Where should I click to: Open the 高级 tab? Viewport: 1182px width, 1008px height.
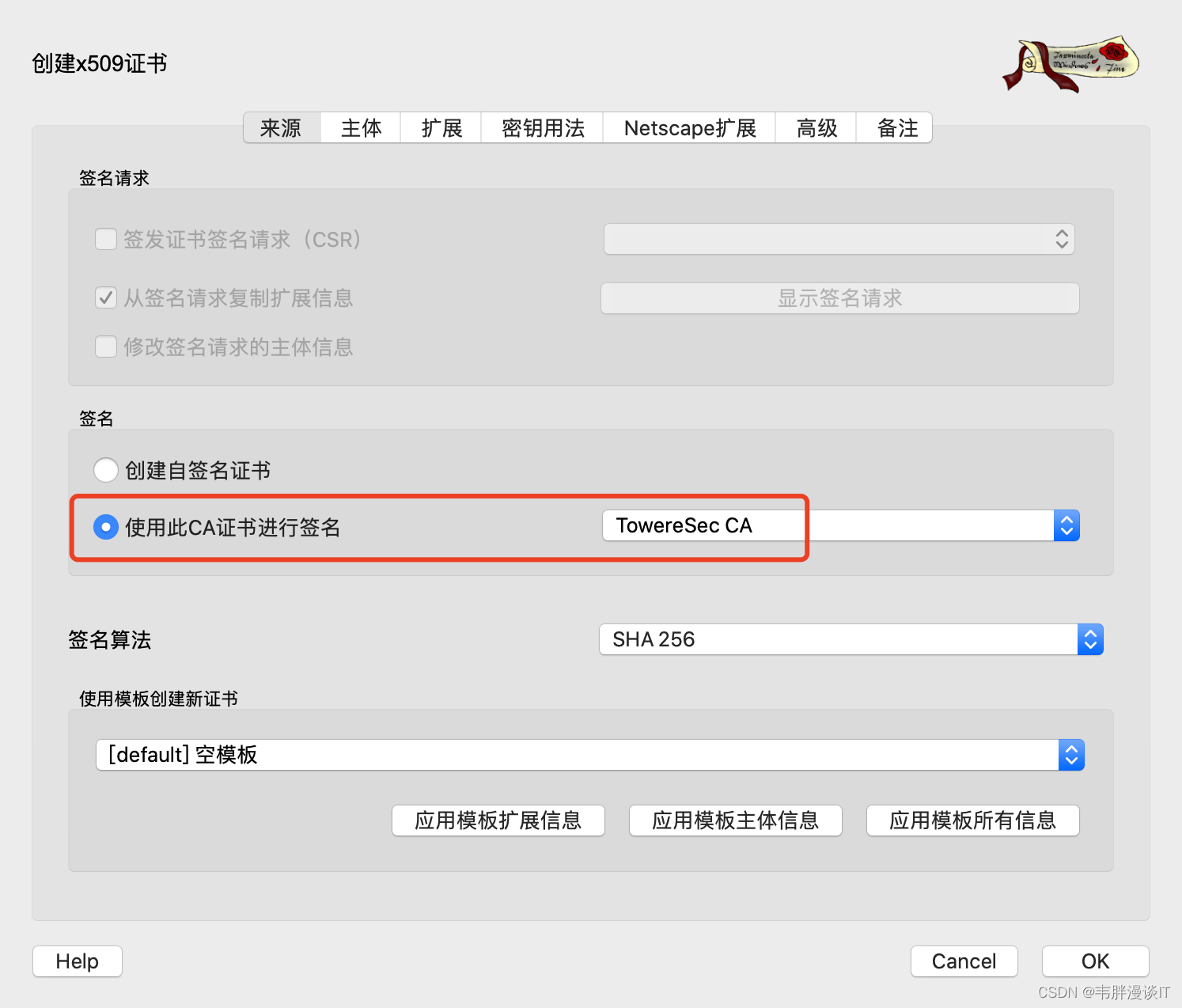[816, 128]
